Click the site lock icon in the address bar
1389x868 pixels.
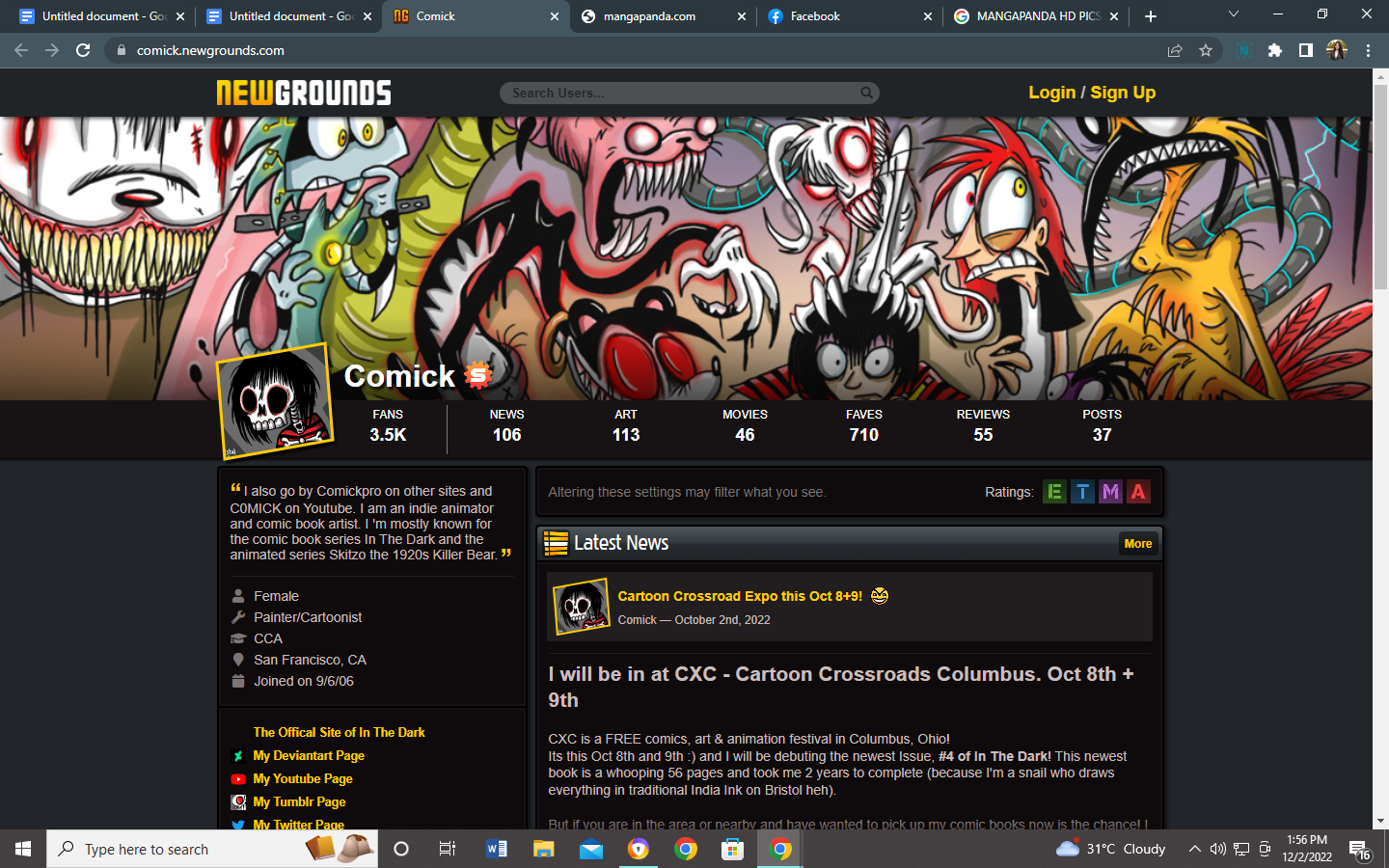pyautogui.click(x=121, y=50)
